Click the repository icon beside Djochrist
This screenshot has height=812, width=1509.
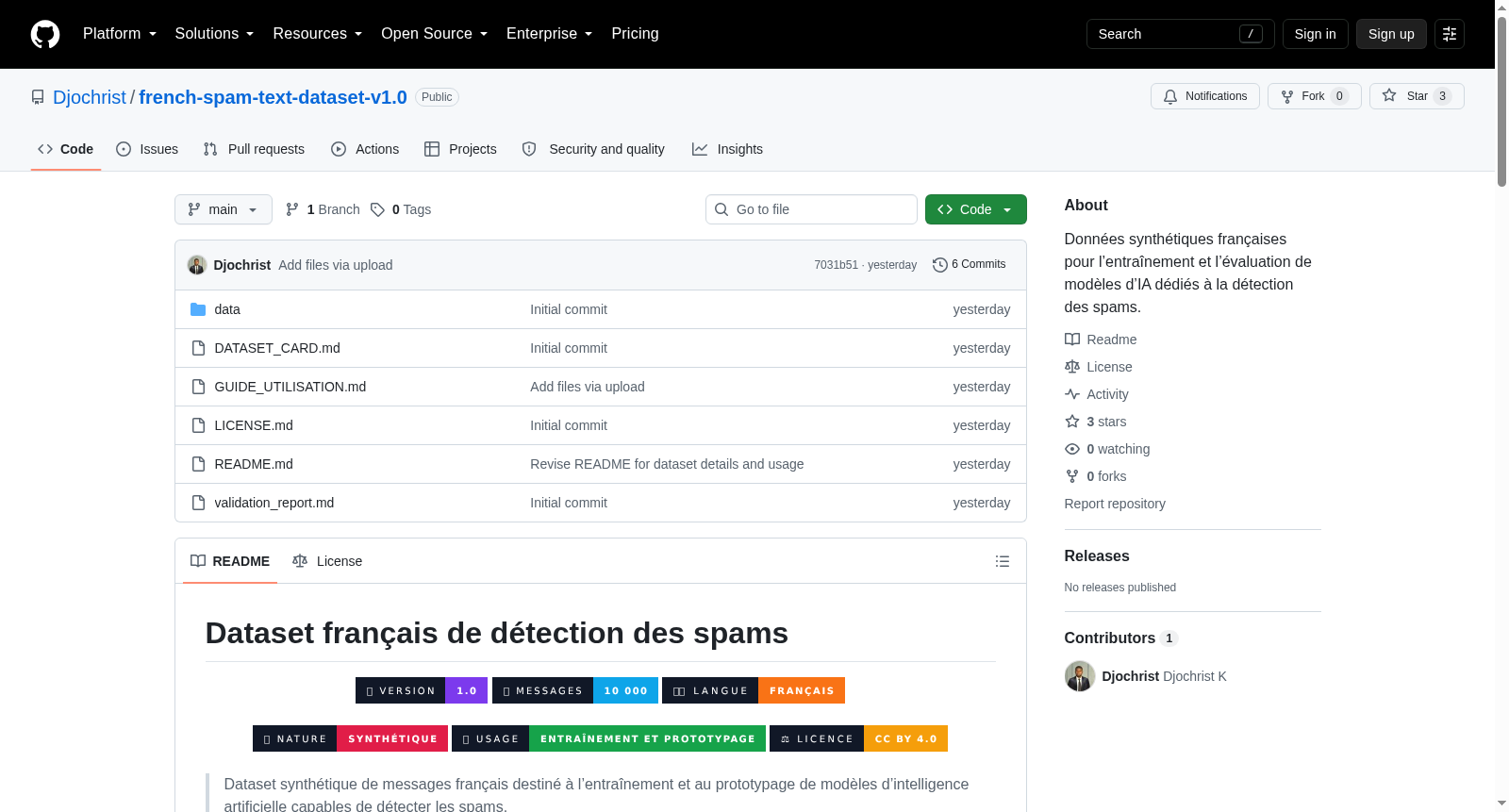pyautogui.click(x=38, y=97)
